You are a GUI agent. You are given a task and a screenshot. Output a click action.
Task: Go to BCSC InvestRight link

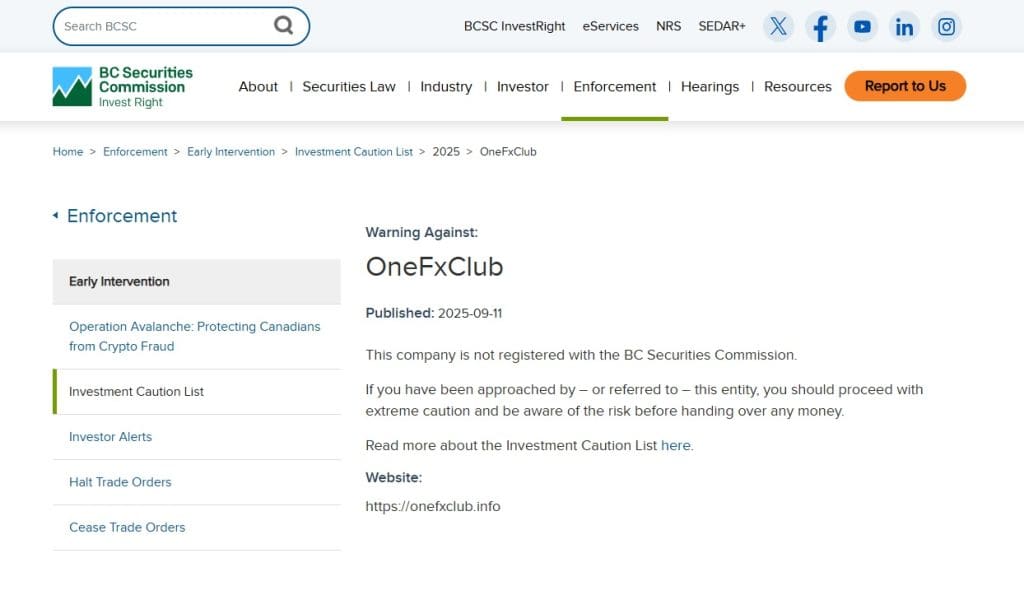pos(514,27)
